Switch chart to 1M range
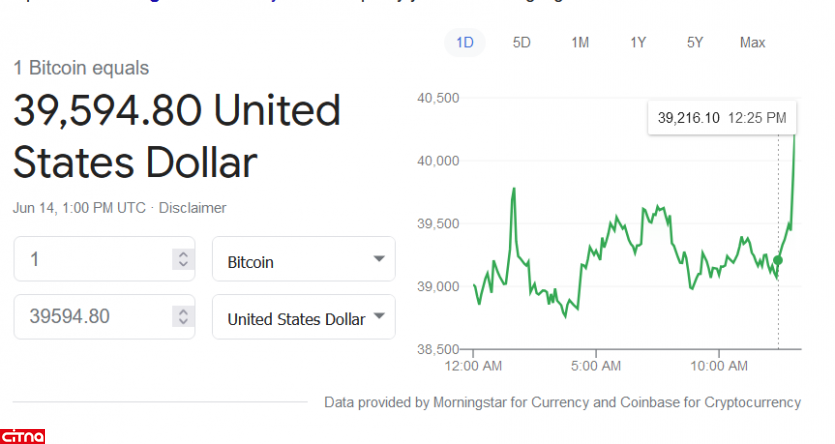835x444 pixels. 580,42
